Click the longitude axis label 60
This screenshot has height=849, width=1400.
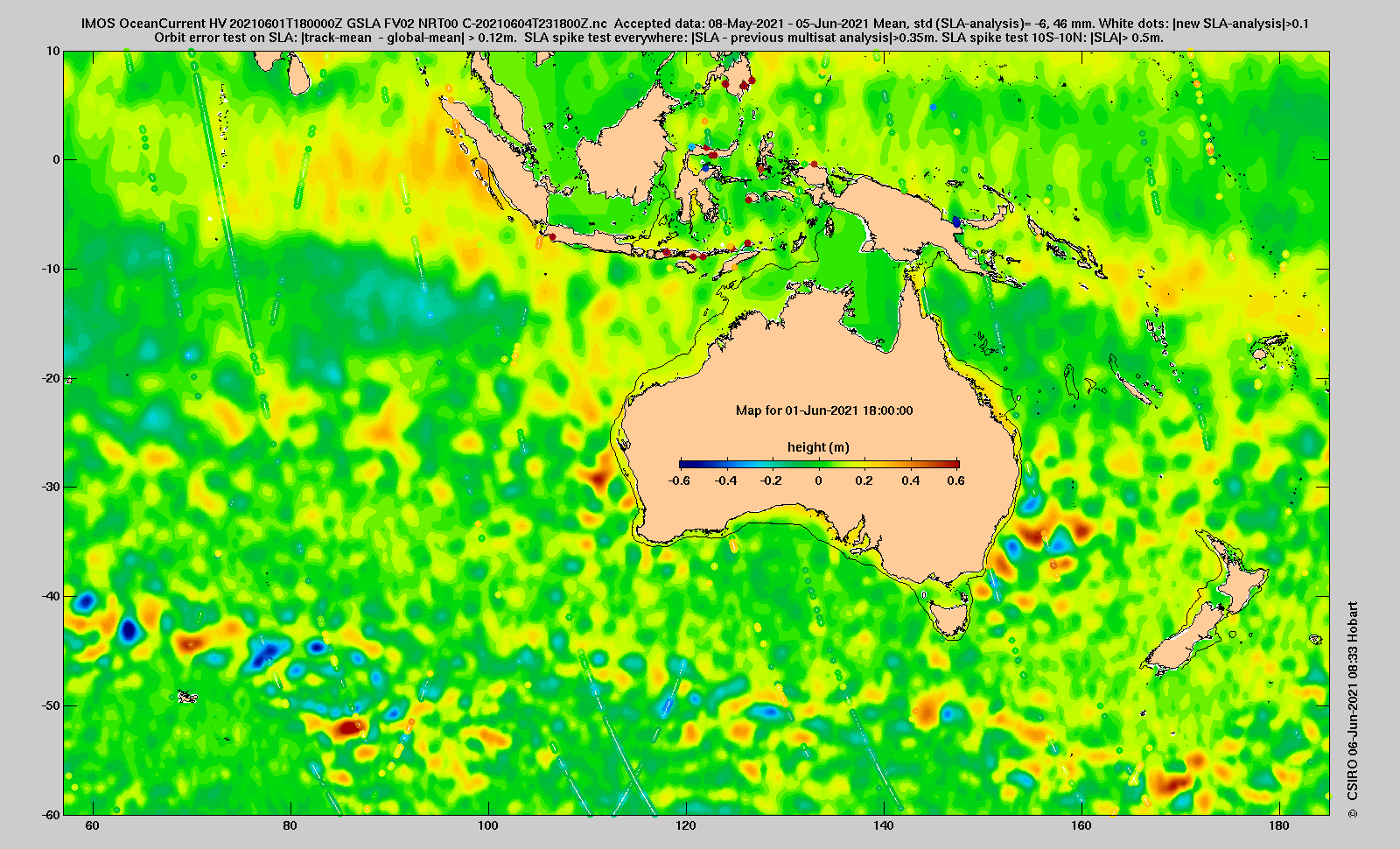point(93,826)
